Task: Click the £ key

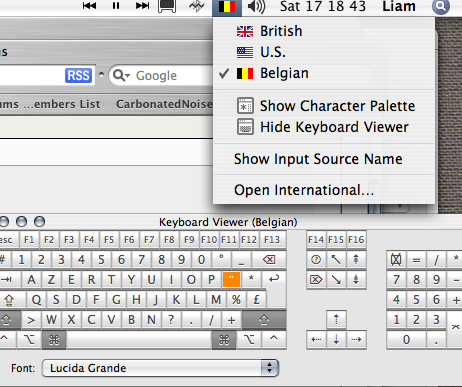Action: (x=256, y=299)
